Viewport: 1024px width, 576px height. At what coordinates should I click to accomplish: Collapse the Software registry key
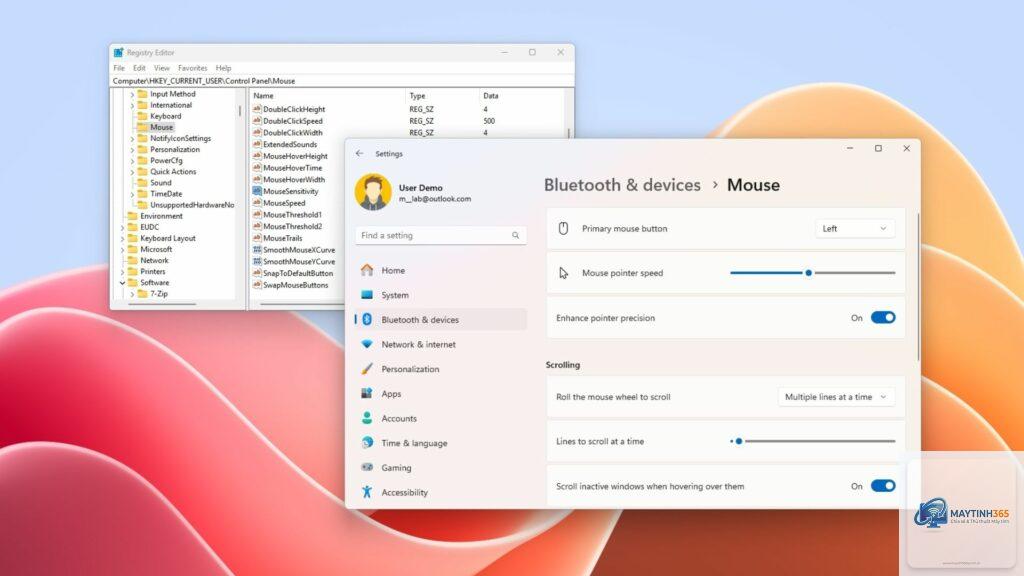click(x=122, y=283)
